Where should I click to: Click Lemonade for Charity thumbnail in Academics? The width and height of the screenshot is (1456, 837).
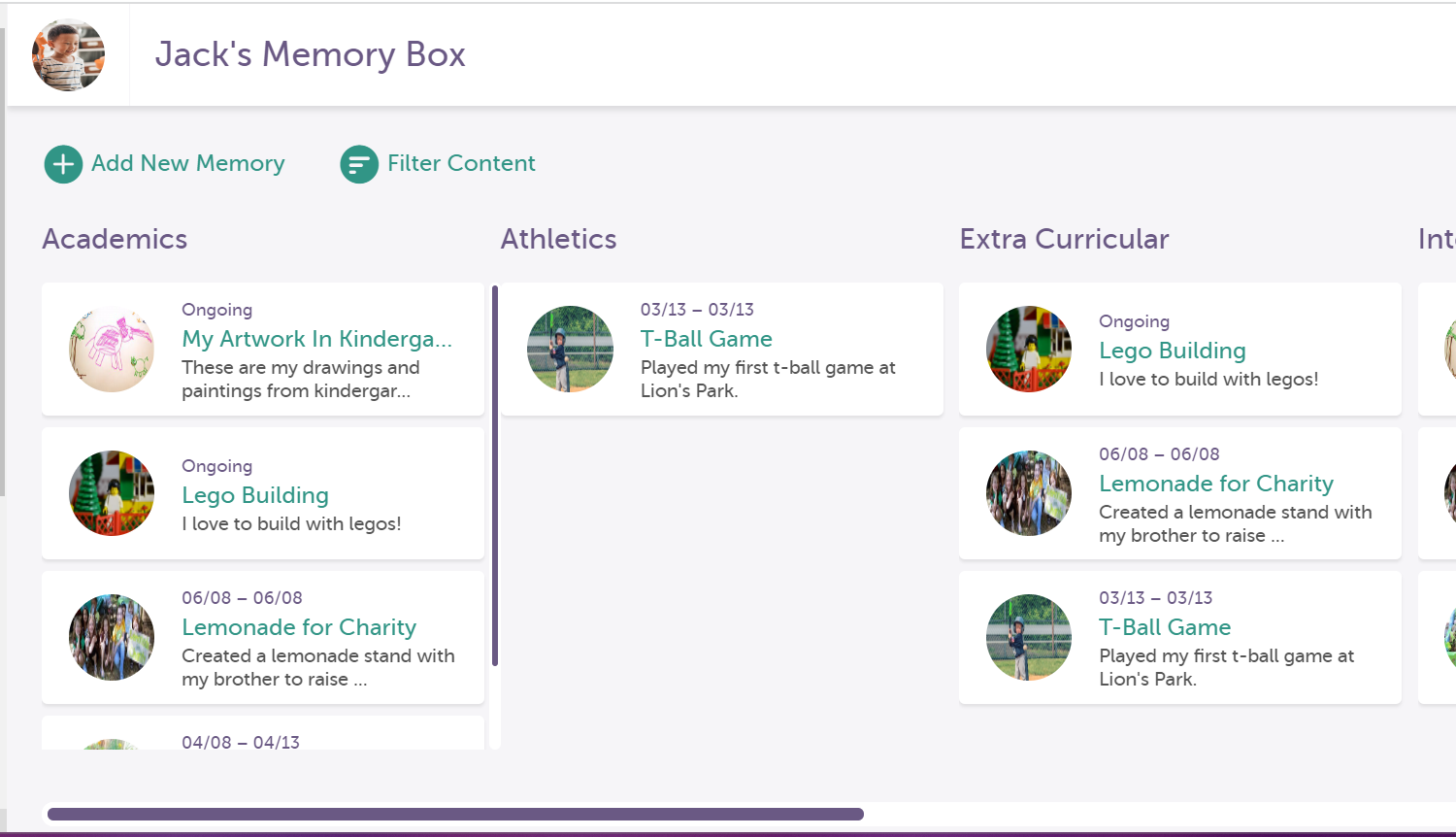click(112, 637)
